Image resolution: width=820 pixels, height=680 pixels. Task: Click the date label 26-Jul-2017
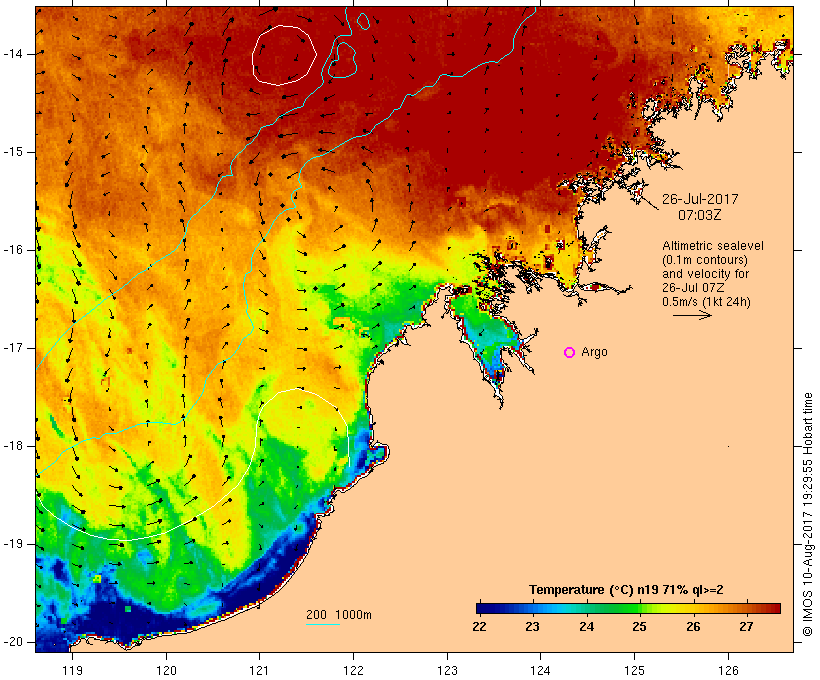700,199
